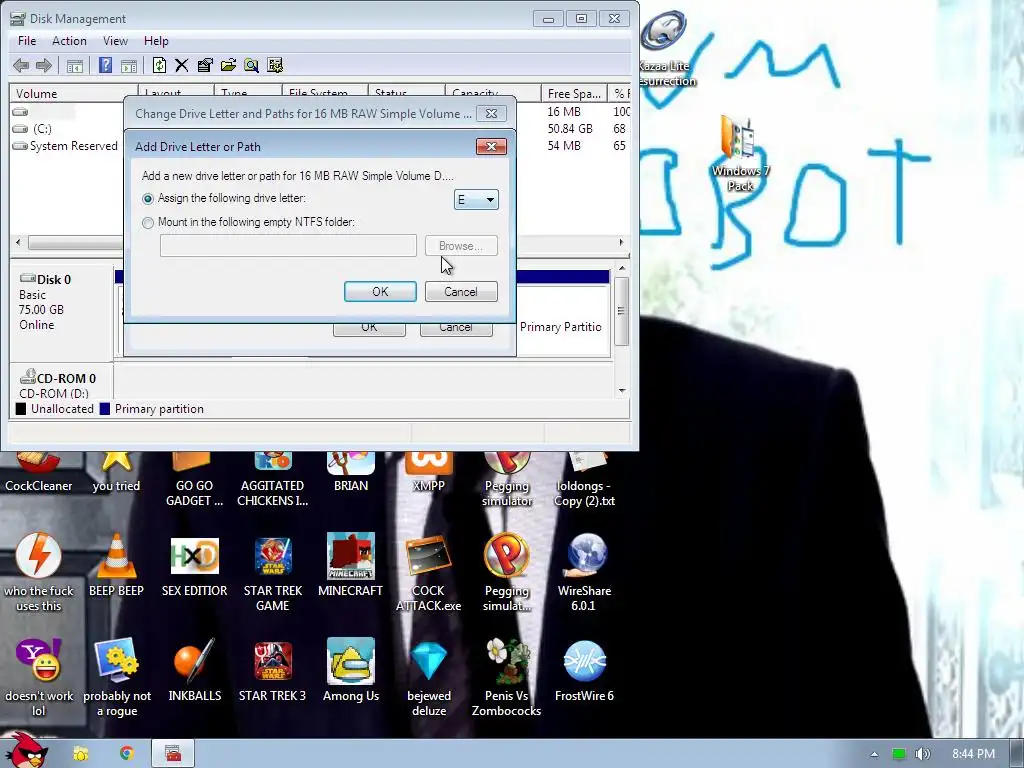The image size is (1024, 768).
Task: Click the Explore magnifier toolbar icon
Action: (251, 65)
